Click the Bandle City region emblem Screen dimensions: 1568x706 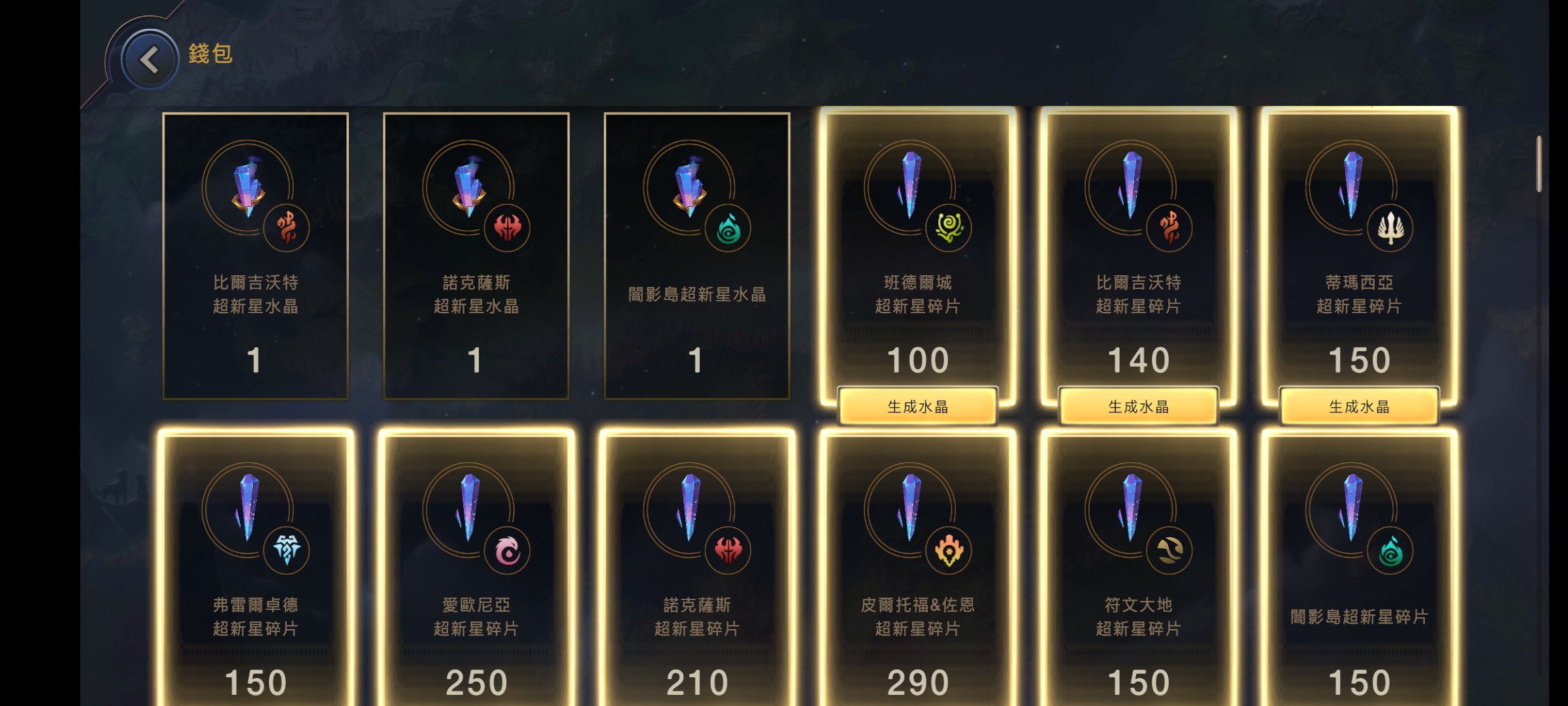point(949,227)
